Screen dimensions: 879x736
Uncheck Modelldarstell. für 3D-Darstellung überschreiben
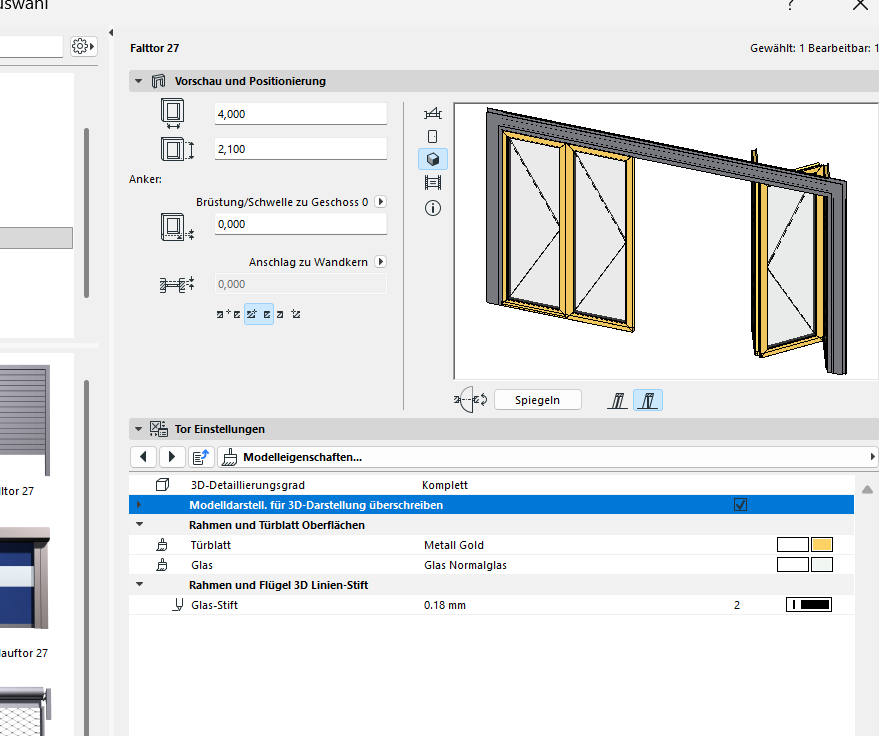pyautogui.click(x=741, y=505)
